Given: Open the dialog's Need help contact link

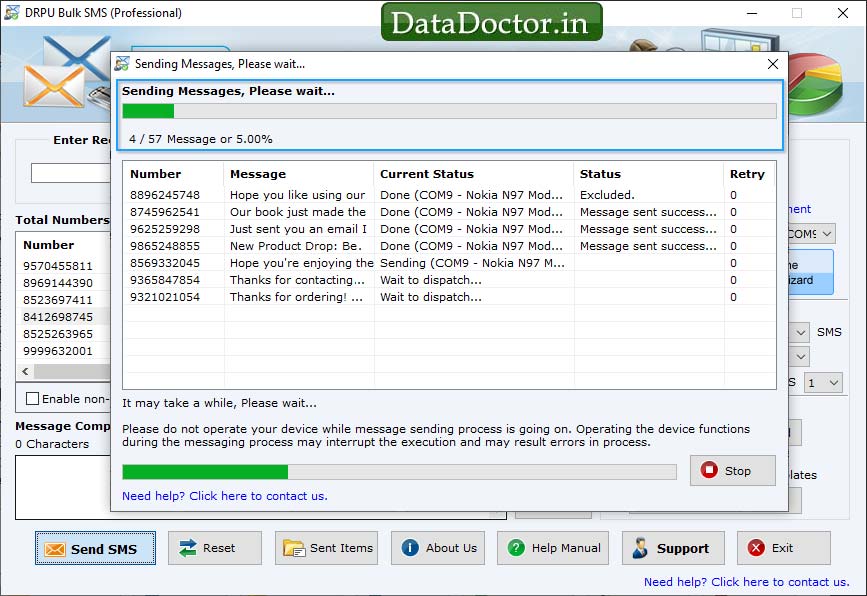Looking at the screenshot, I should click(x=224, y=496).
